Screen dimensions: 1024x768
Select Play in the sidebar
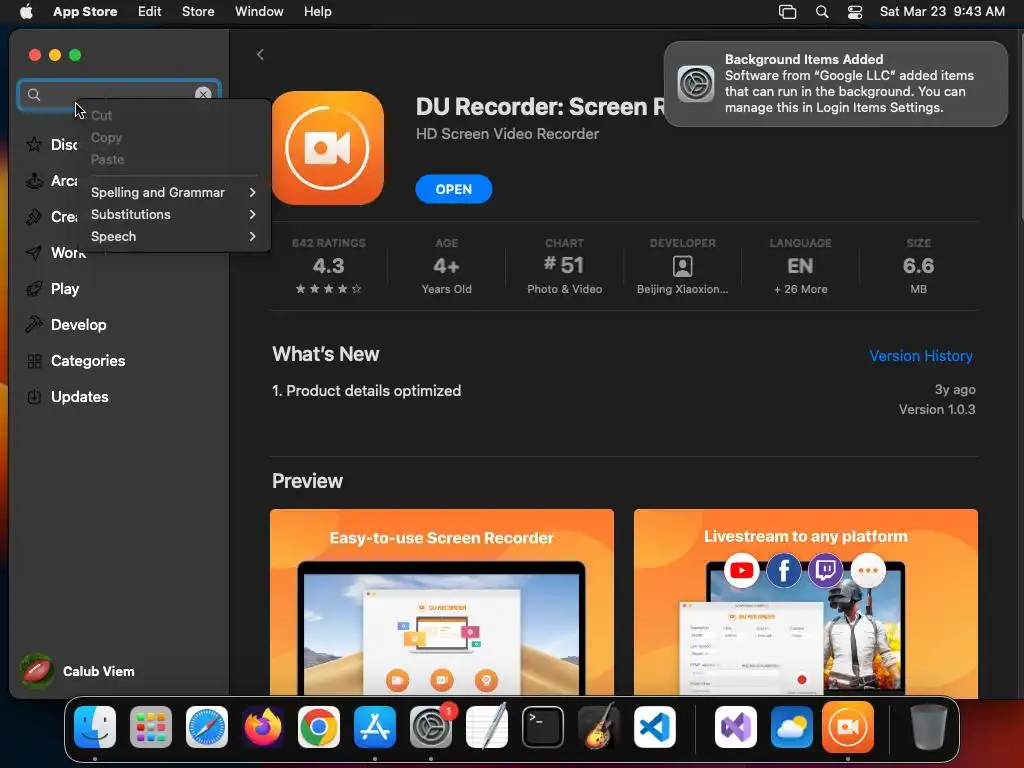[x=65, y=289]
